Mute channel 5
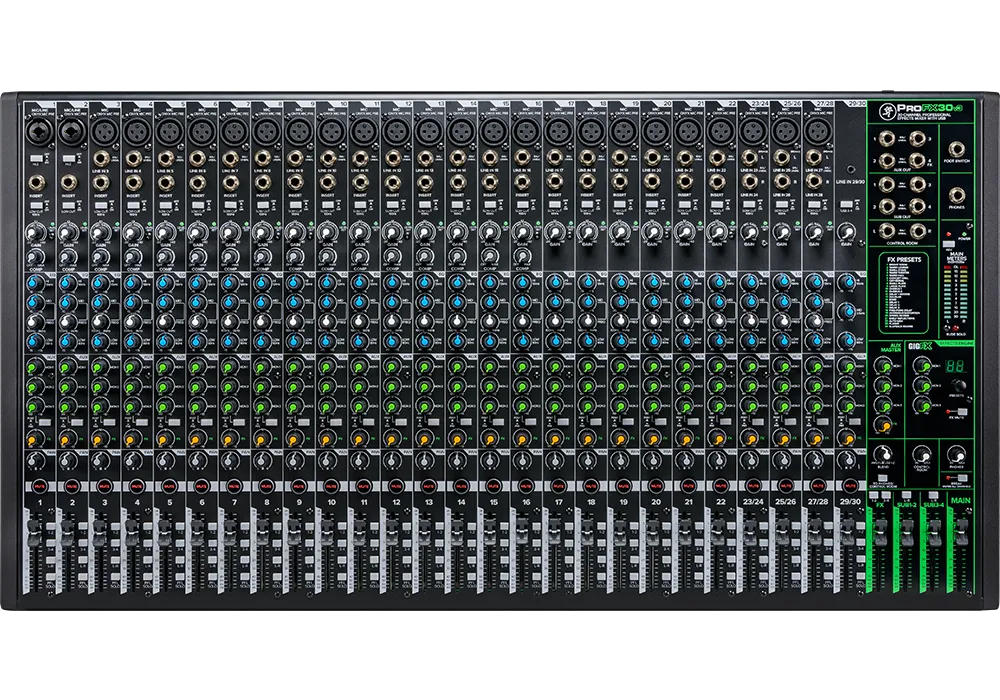Viewport: 1000px width, 700px height. click(170, 486)
